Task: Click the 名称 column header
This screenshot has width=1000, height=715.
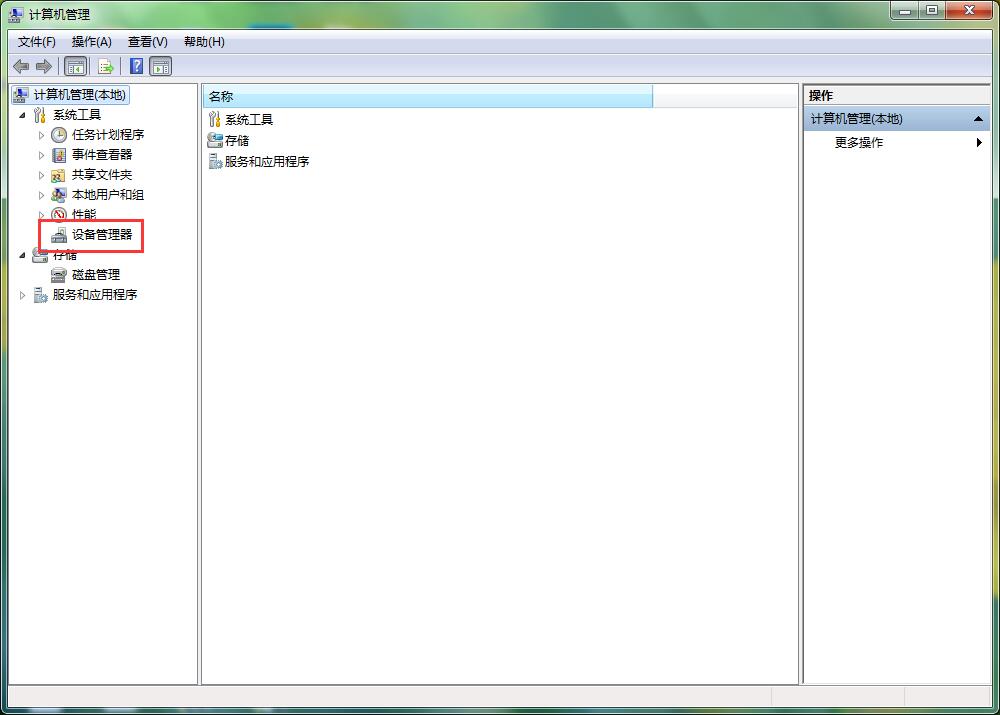Action: (x=427, y=96)
